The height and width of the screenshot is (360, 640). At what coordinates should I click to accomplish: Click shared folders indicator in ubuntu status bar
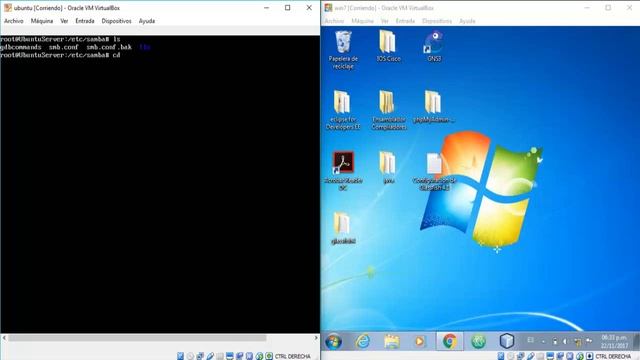220,356
